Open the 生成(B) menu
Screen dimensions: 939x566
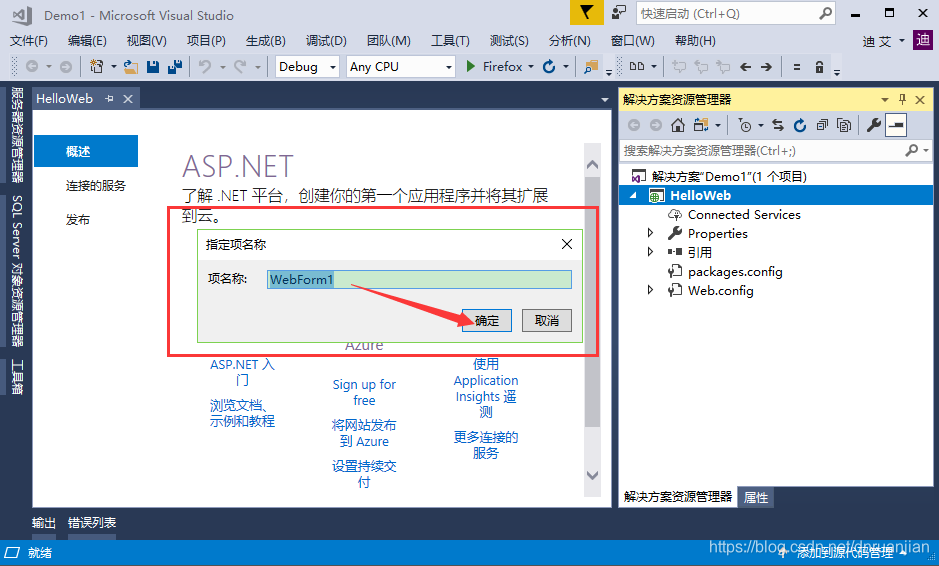[x=265, y=41]
